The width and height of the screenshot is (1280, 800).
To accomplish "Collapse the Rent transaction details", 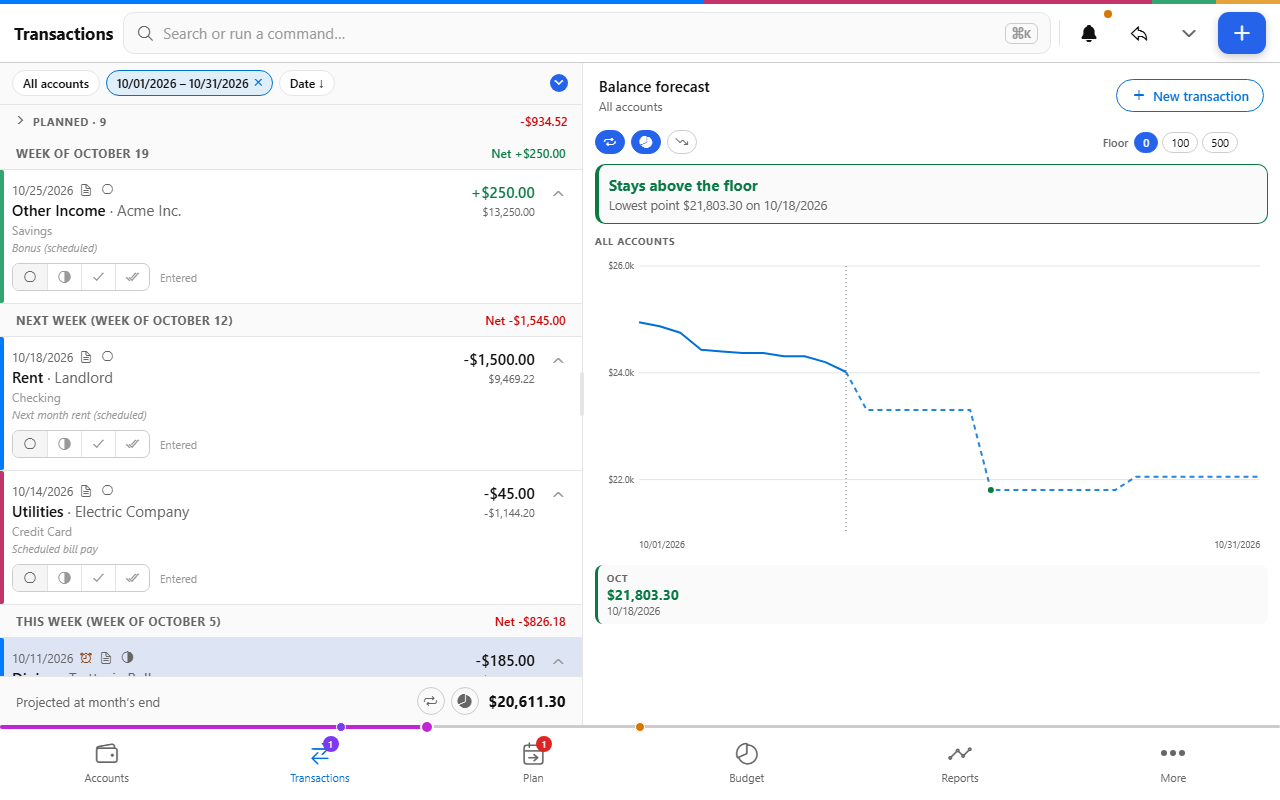I will point(559,360).
